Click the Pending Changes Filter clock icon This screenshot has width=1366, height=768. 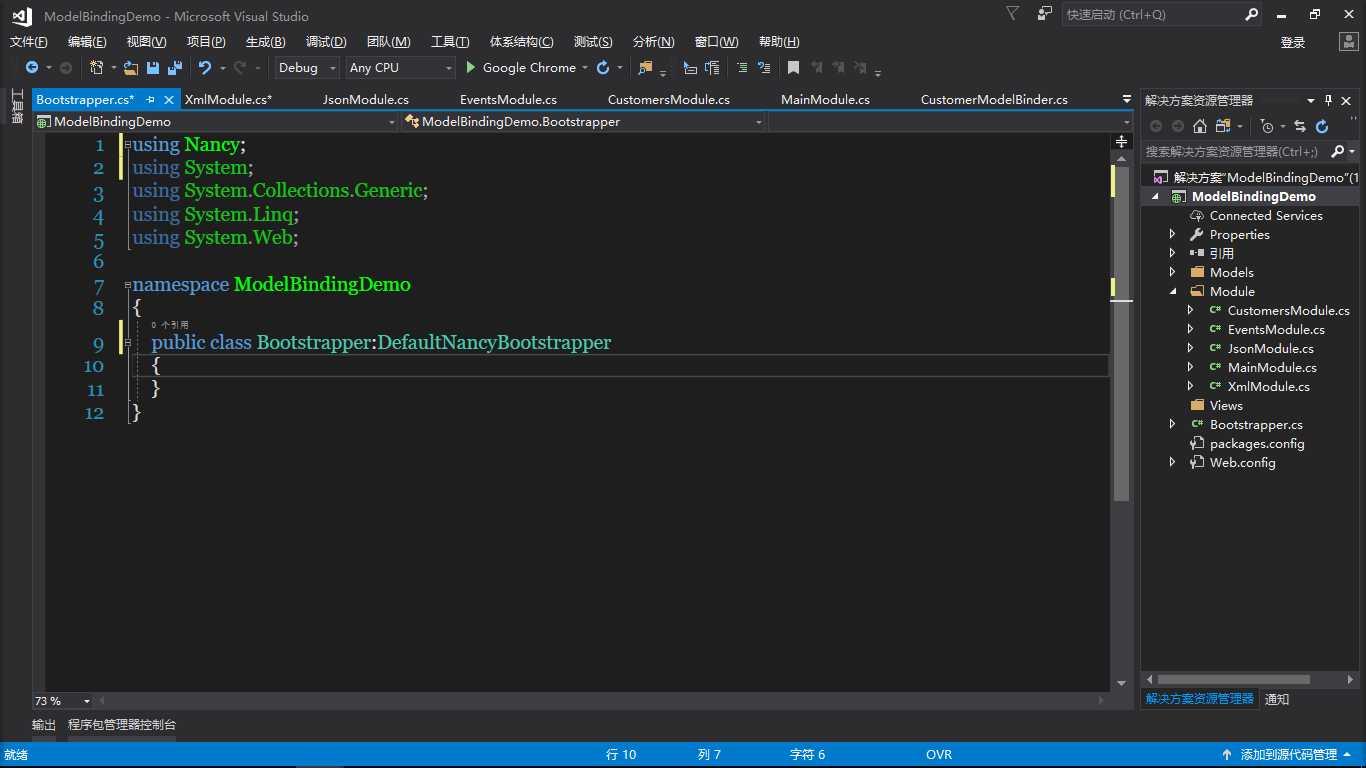tap(1267, 126)
